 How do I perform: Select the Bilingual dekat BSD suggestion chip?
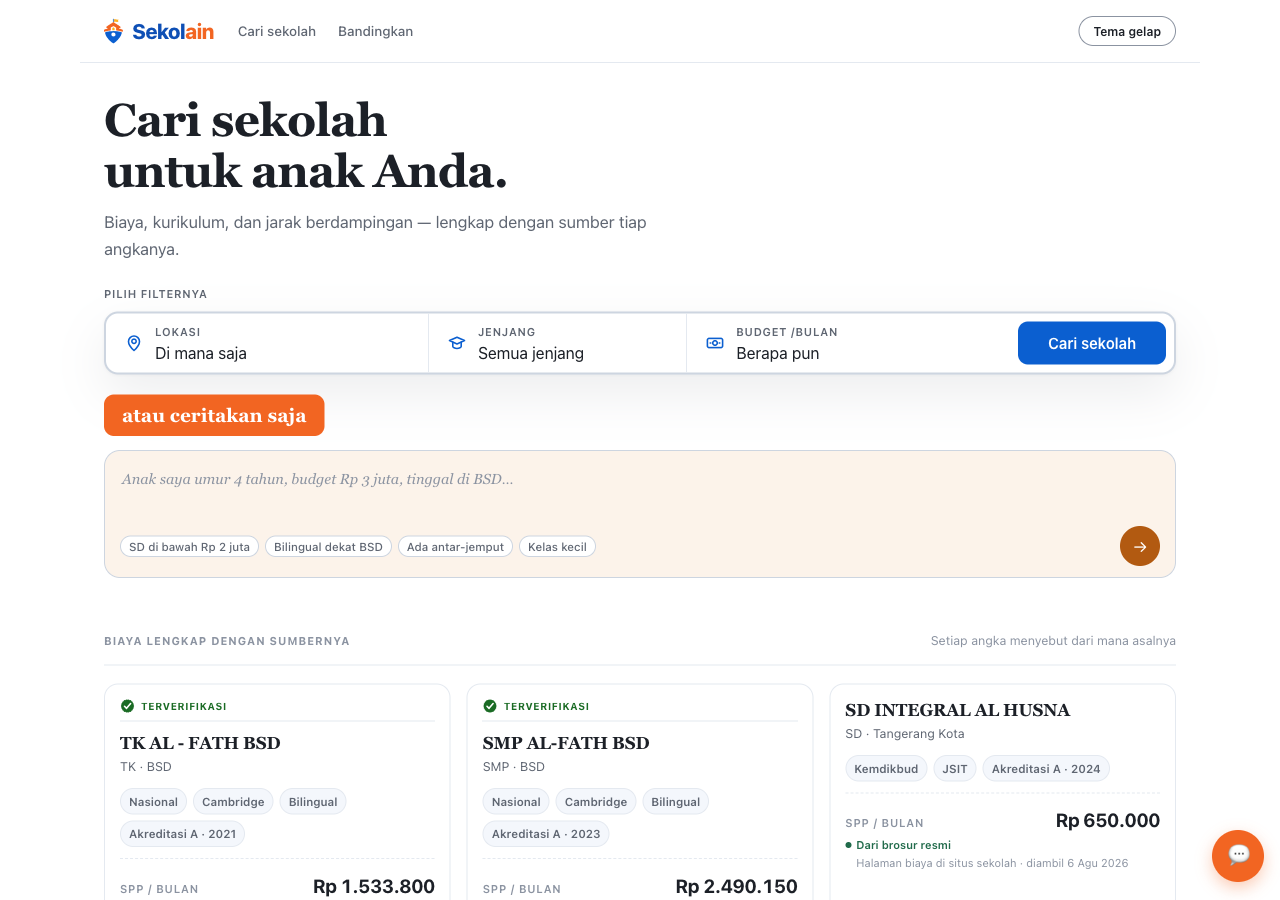click(x=328, y=547)
